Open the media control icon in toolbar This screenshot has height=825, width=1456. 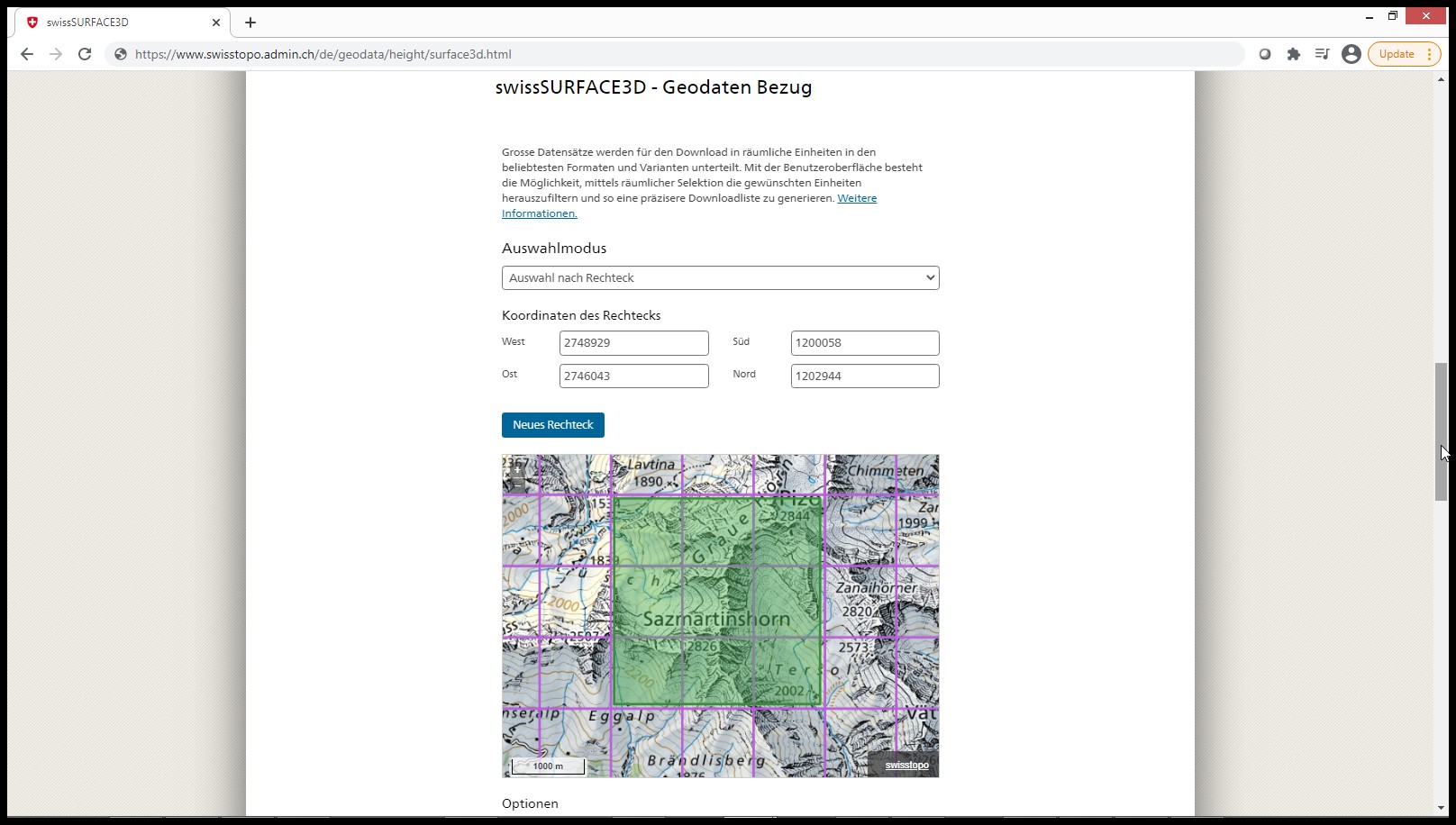click(1322, 54)
